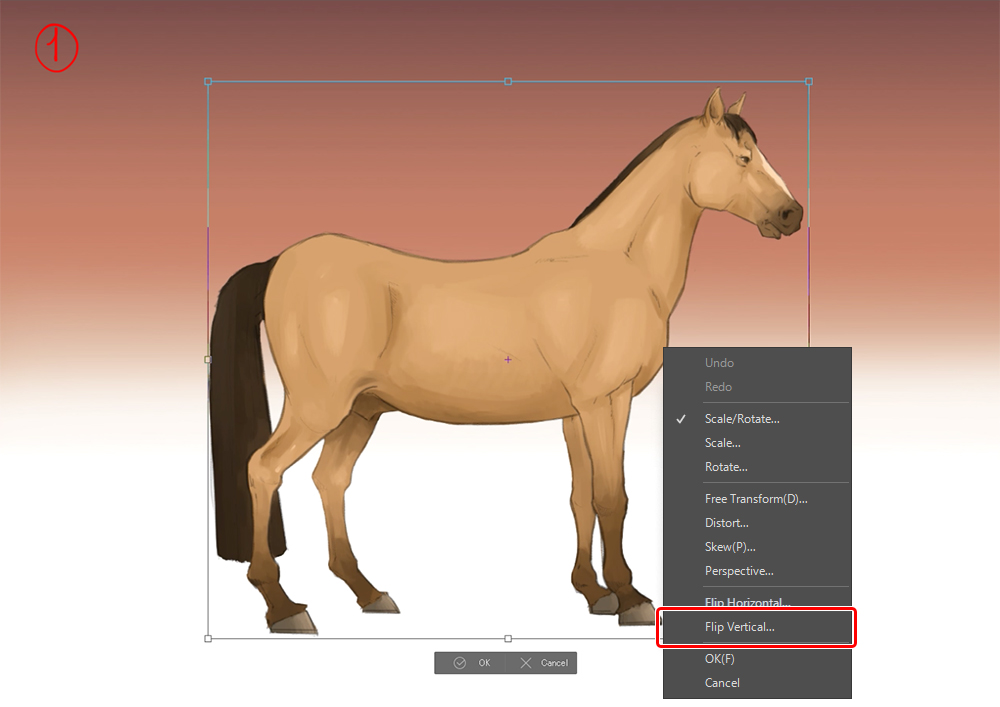1000x707 pixels.
Task: Click the bottom-left transform corner handle
Action: tap(208, 638)
